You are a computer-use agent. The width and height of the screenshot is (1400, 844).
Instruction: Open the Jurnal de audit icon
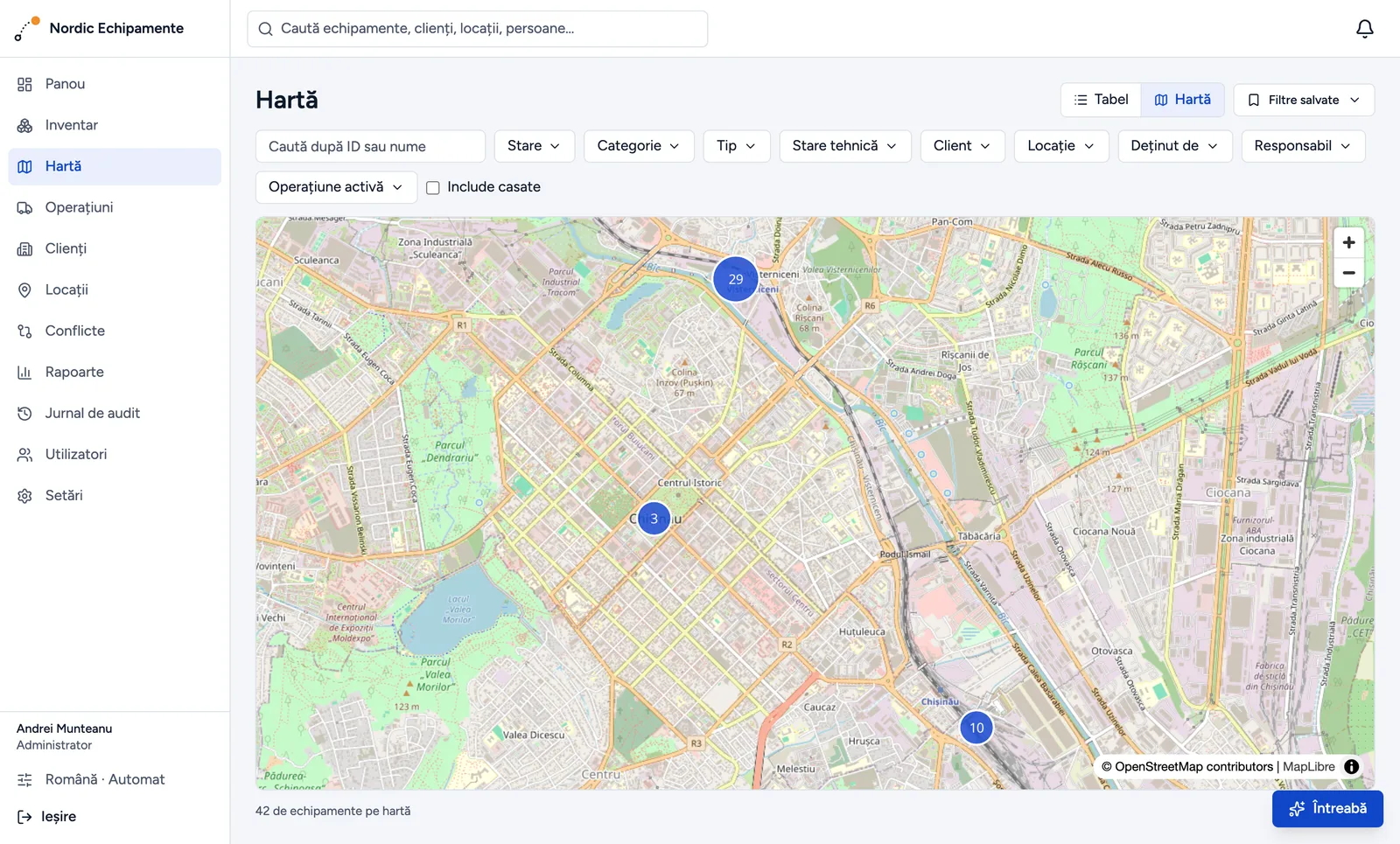click(x=24, y=413)
